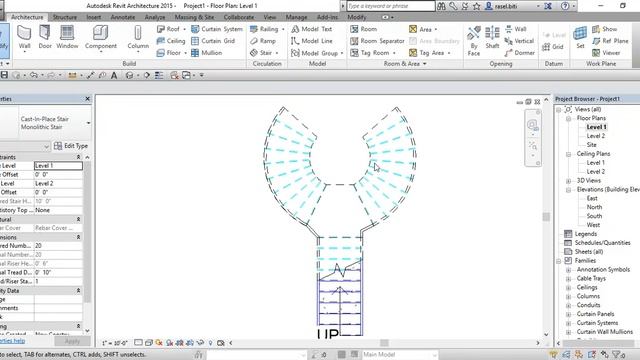Open the Site floor plan
The height and width of the screenshot is (360, 640).
591,145
